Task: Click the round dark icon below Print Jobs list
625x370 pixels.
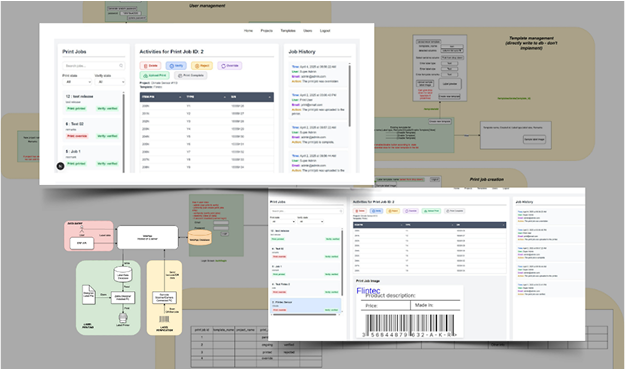Action: click(60, 166)
